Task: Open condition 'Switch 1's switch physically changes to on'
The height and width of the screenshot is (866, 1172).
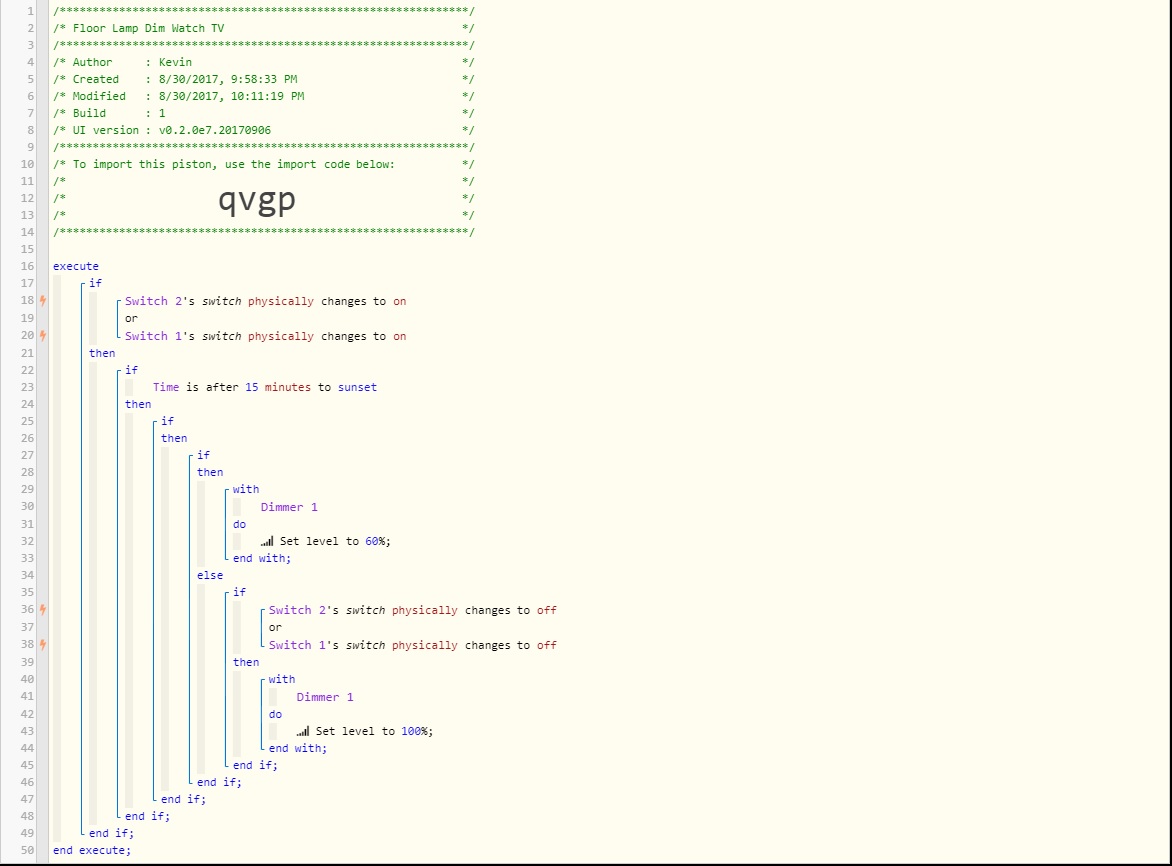Action: 265,336
